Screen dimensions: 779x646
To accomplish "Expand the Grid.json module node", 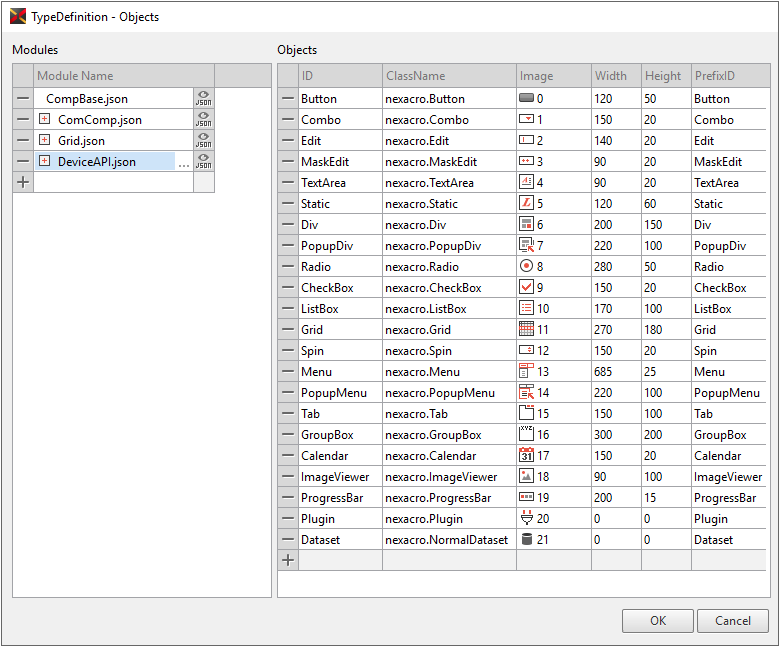I will 44,140.
